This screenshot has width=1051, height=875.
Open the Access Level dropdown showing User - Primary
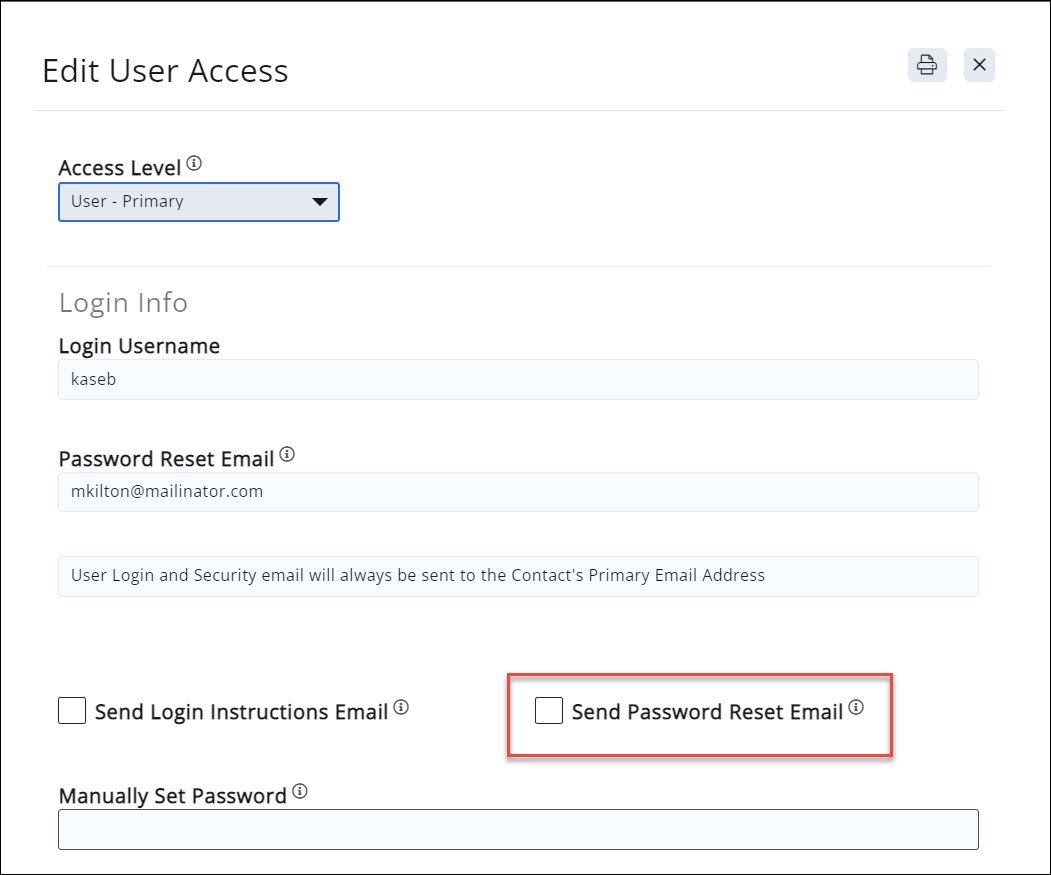[199, 202]
